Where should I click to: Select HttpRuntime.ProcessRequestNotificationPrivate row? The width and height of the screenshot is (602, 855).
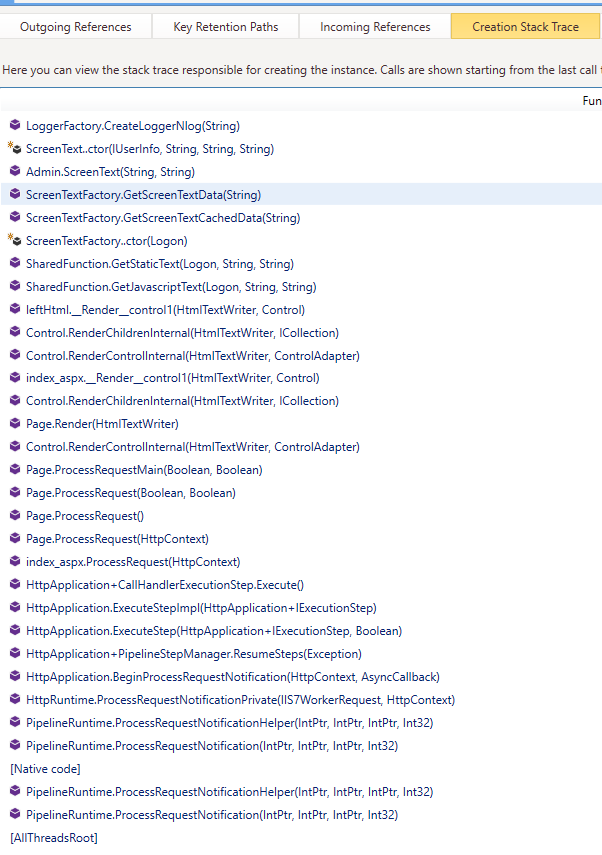pyautogui.click(x=301, y=700)
